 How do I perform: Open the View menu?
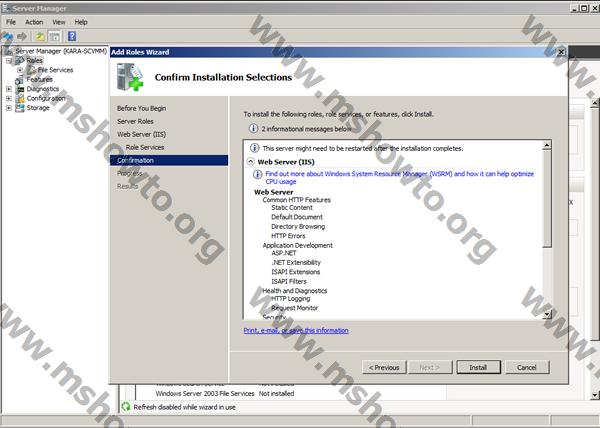click(x=59, y=22)
